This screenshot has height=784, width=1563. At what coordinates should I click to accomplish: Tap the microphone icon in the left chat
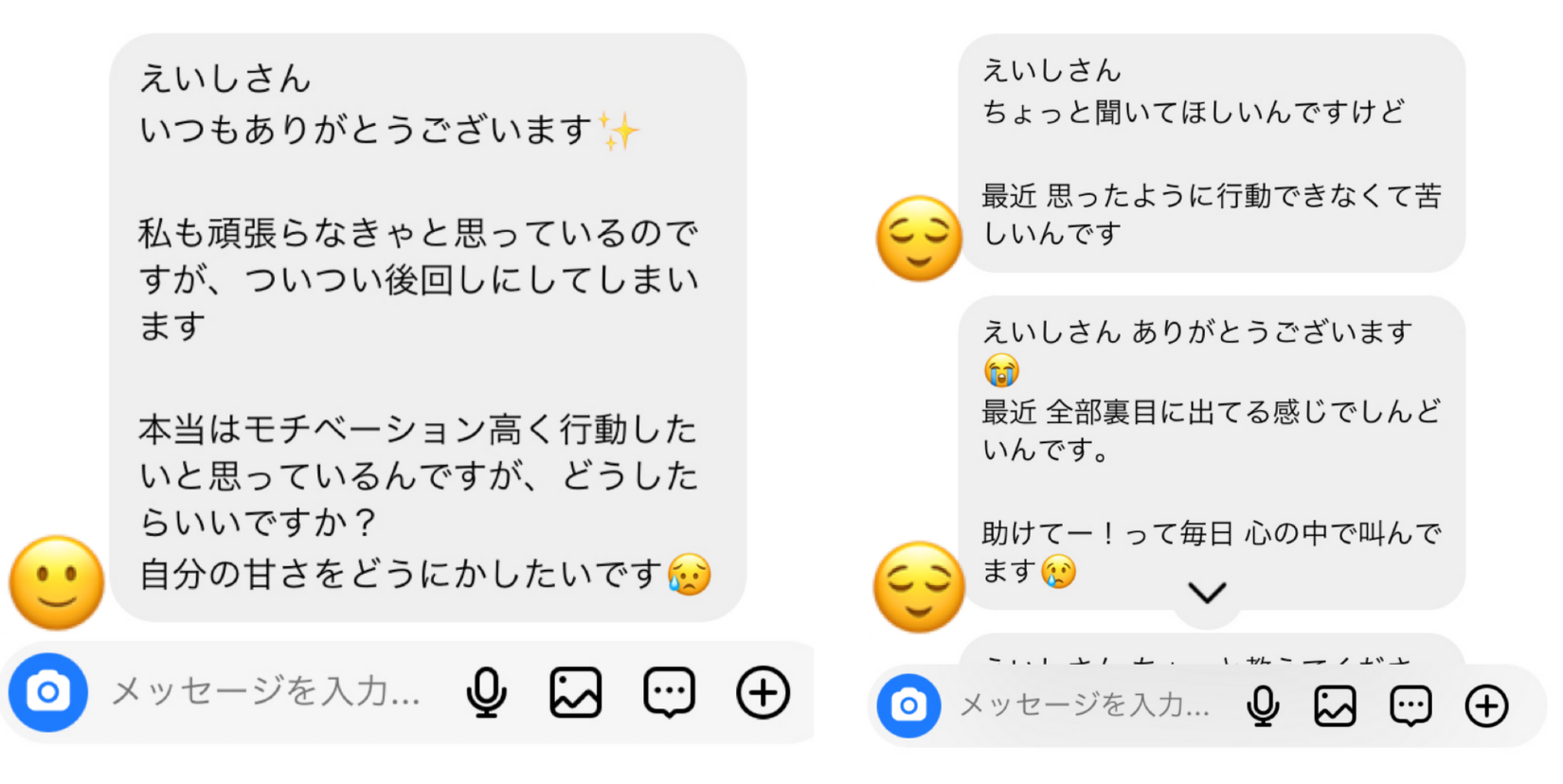coord(486,692)
